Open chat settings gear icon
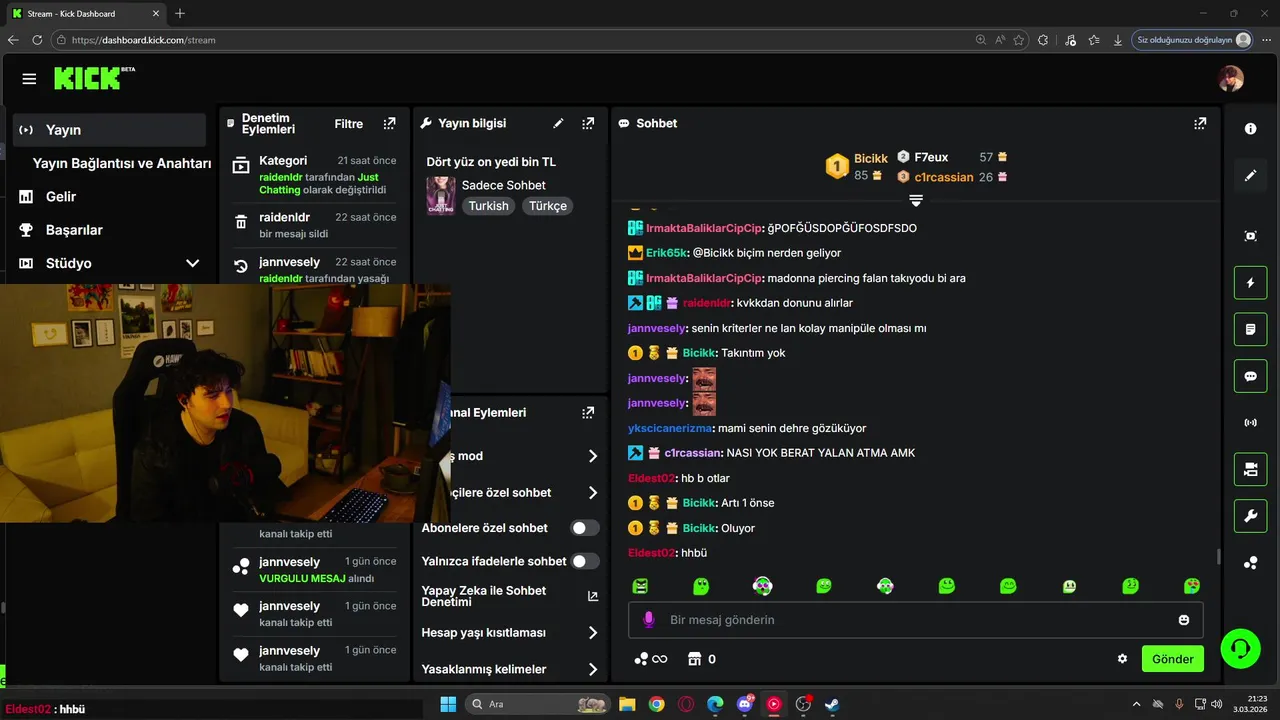 pyautogui.click(x=1122, y=659)
